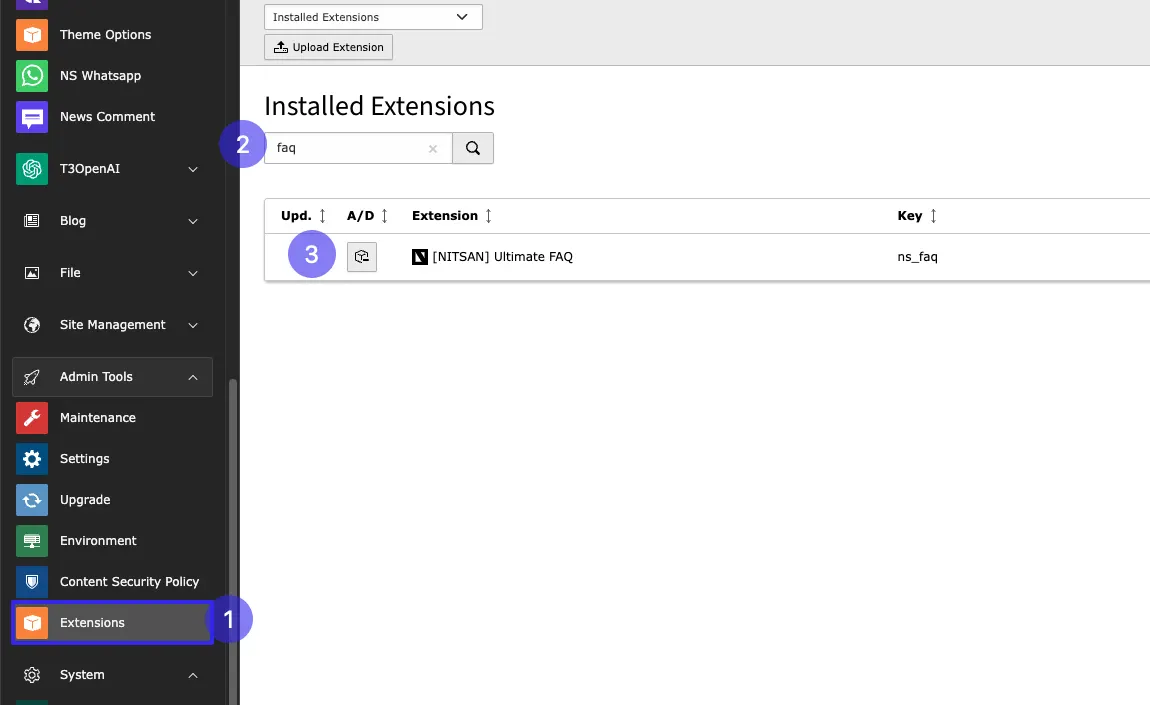Sort by the A/D column arrows
The image size is (1150, 705).
384,216
